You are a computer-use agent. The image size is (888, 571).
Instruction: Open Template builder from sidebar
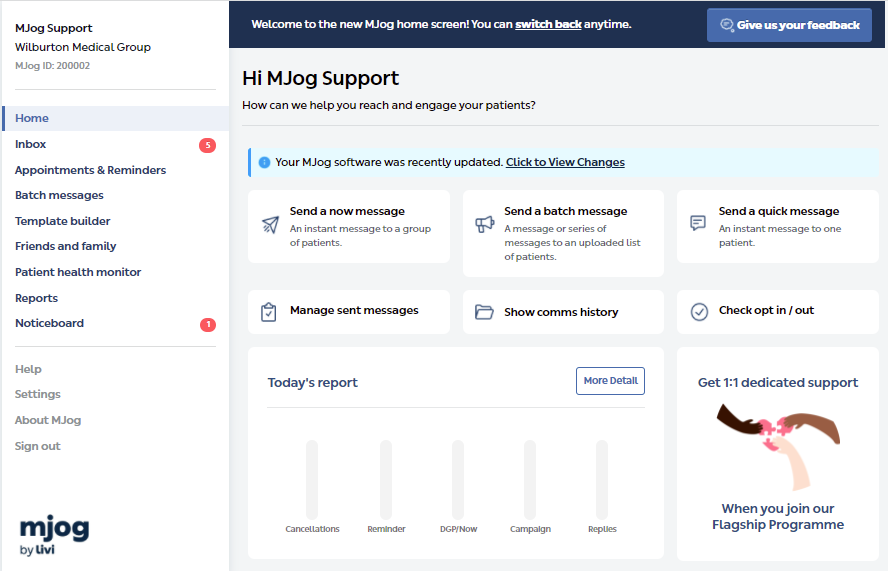[62, 221]
